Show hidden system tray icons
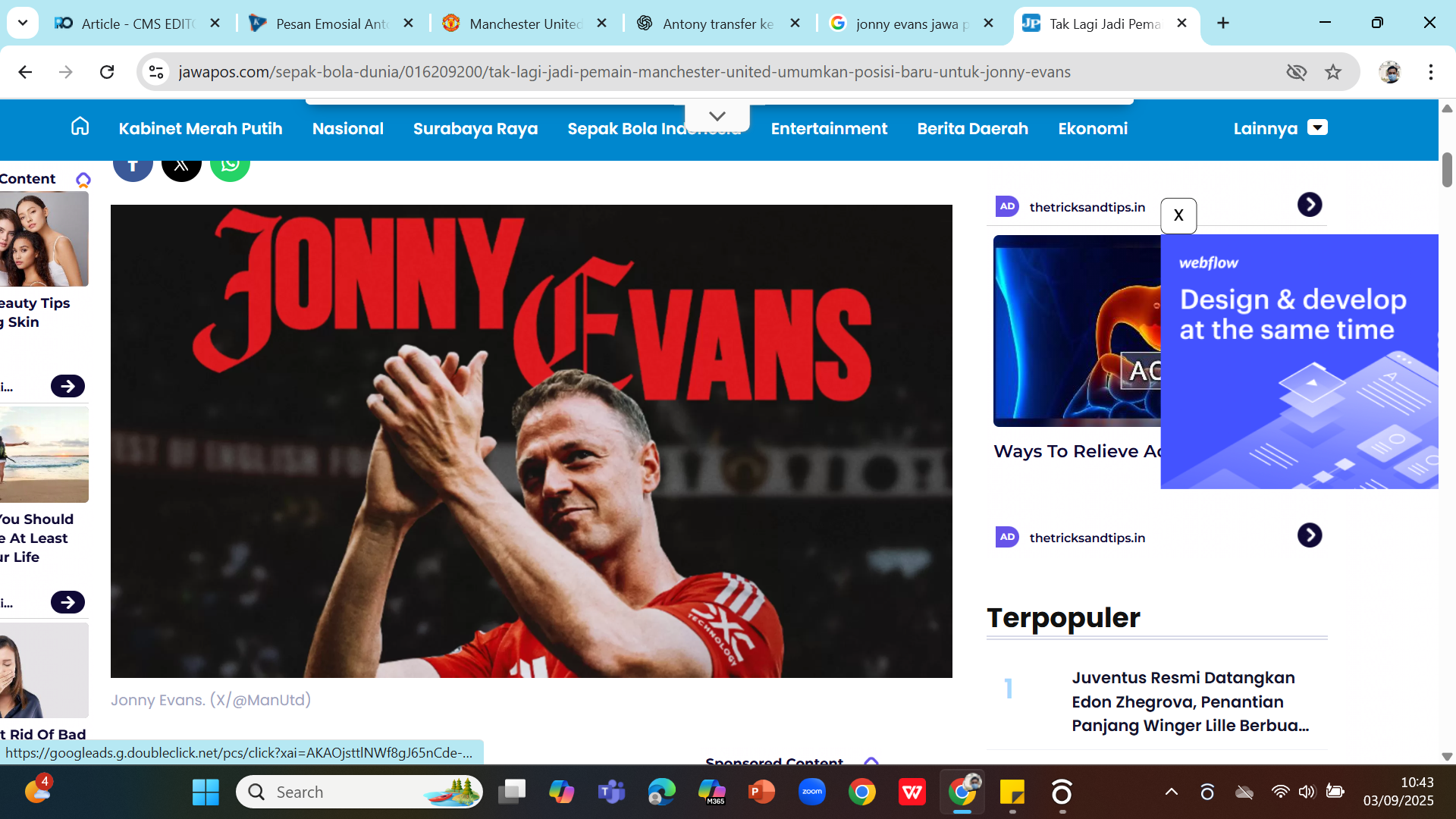Screen dimensions: 1456x819 click(1172, 792)
